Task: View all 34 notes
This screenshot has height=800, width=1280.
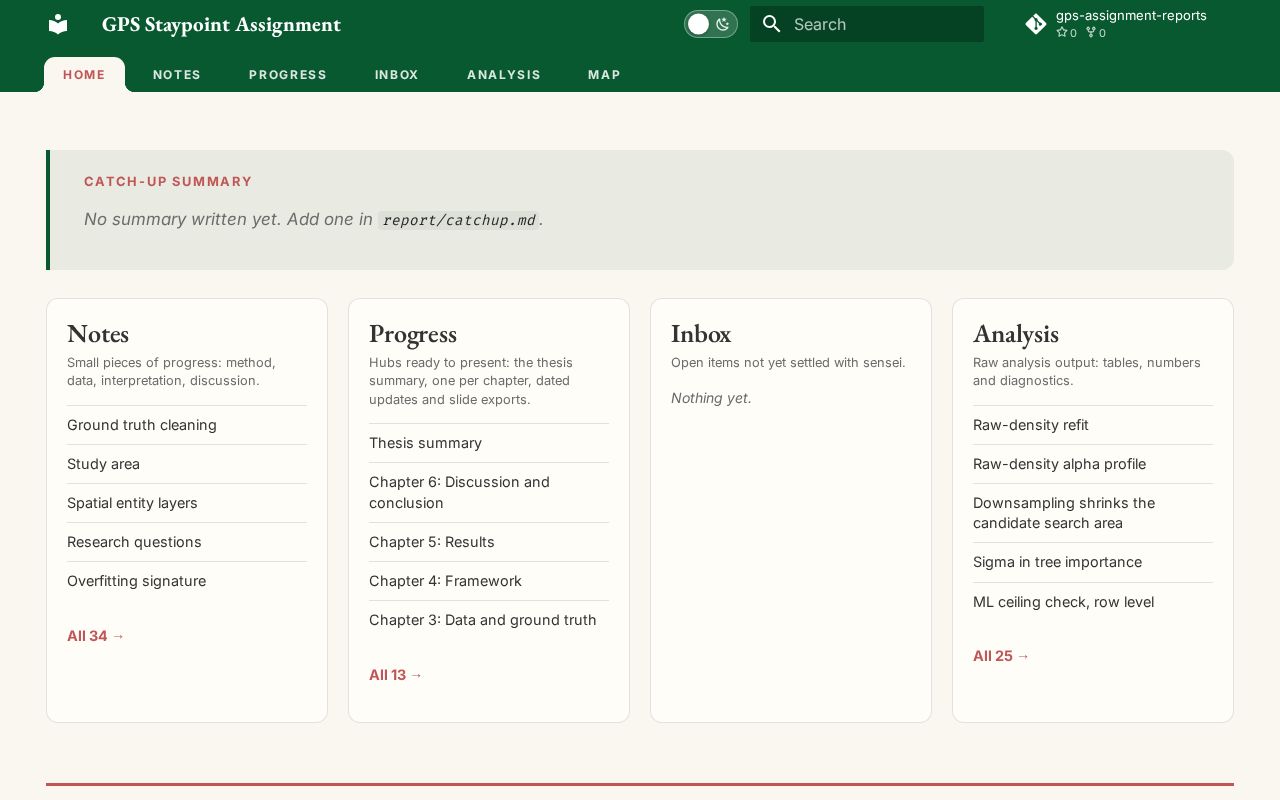Action: coord(96,636)
